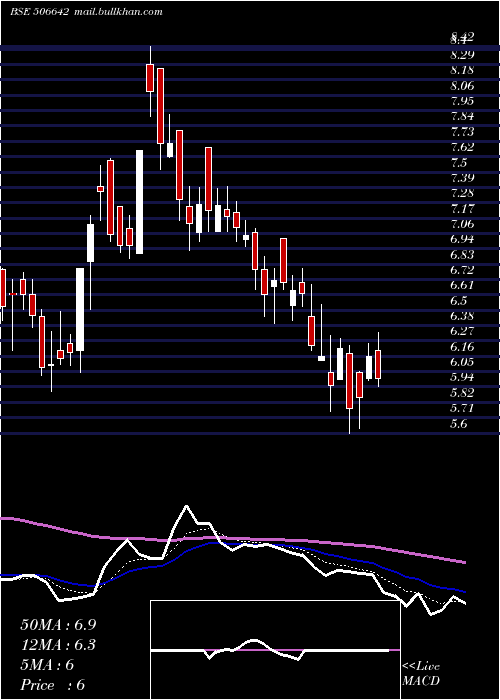Select the 6.05 price axis label

coord(462,362)
